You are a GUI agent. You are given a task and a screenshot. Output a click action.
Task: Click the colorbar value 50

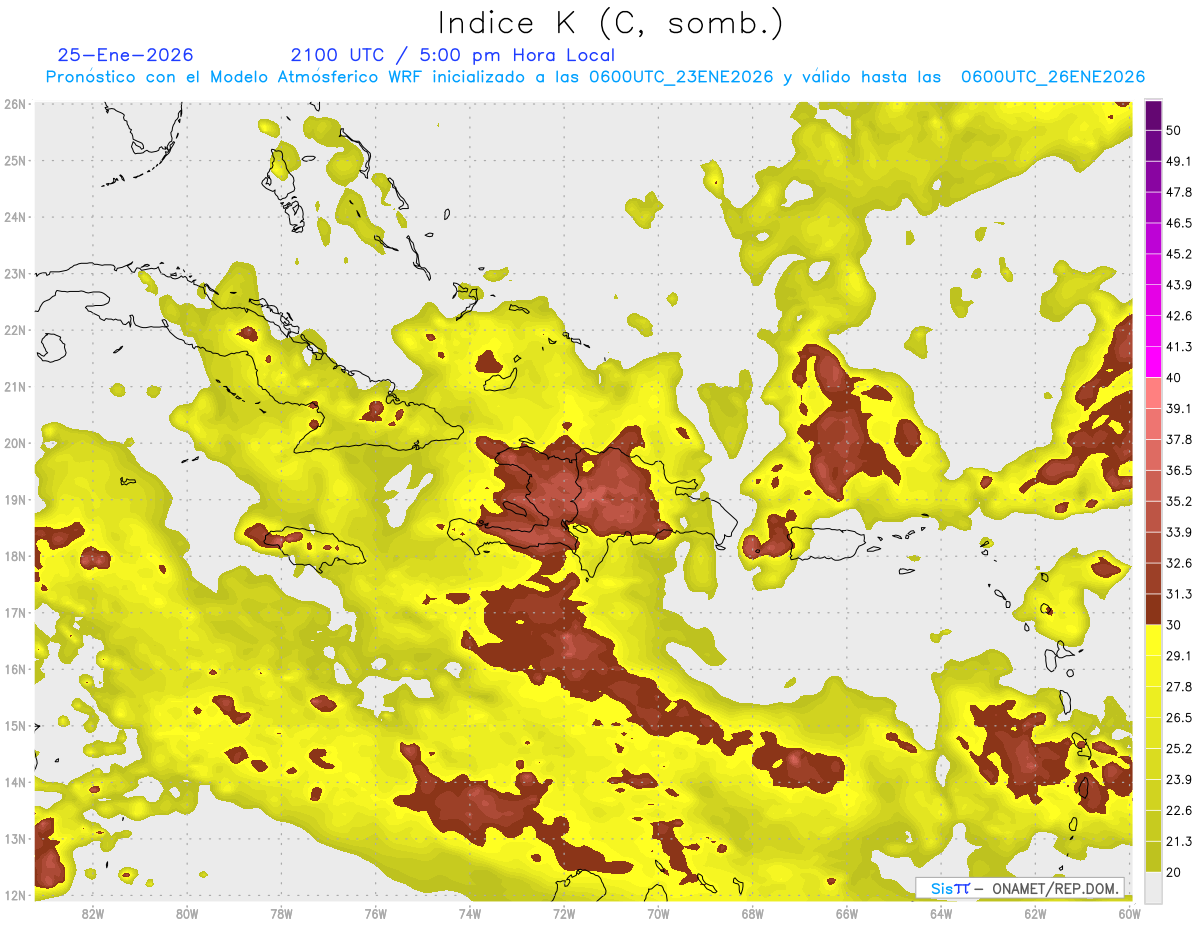pos(1174,130)
